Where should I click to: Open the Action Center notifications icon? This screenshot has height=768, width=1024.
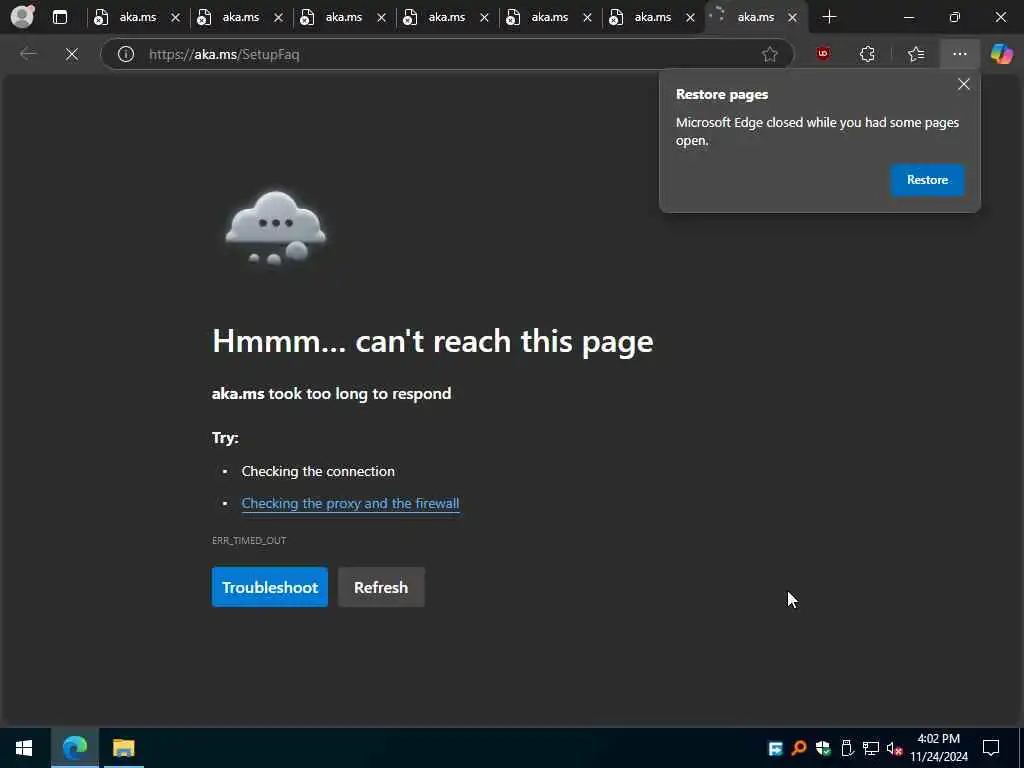coord(991,748)
